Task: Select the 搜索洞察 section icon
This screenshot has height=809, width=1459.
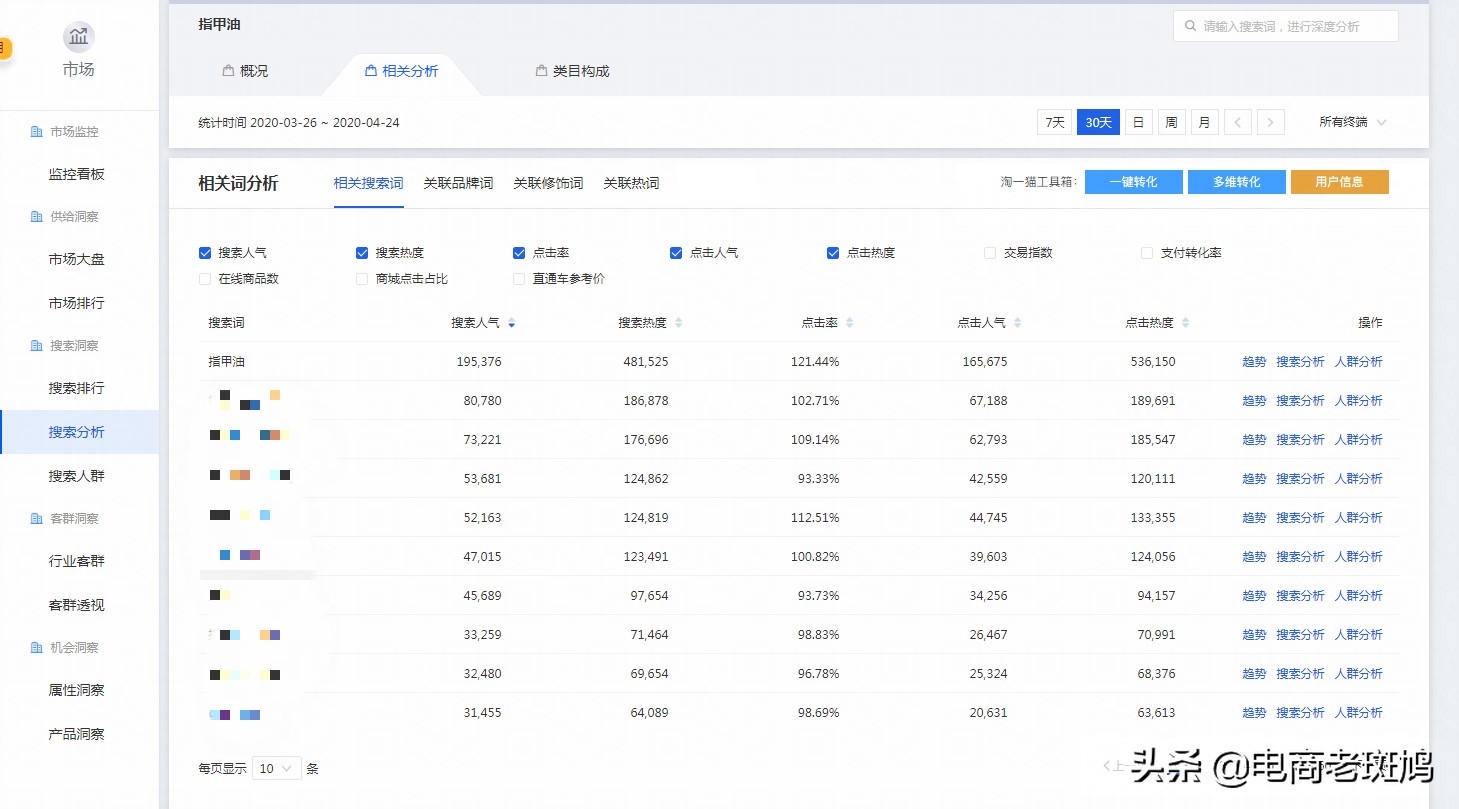Action: point(36,345)
